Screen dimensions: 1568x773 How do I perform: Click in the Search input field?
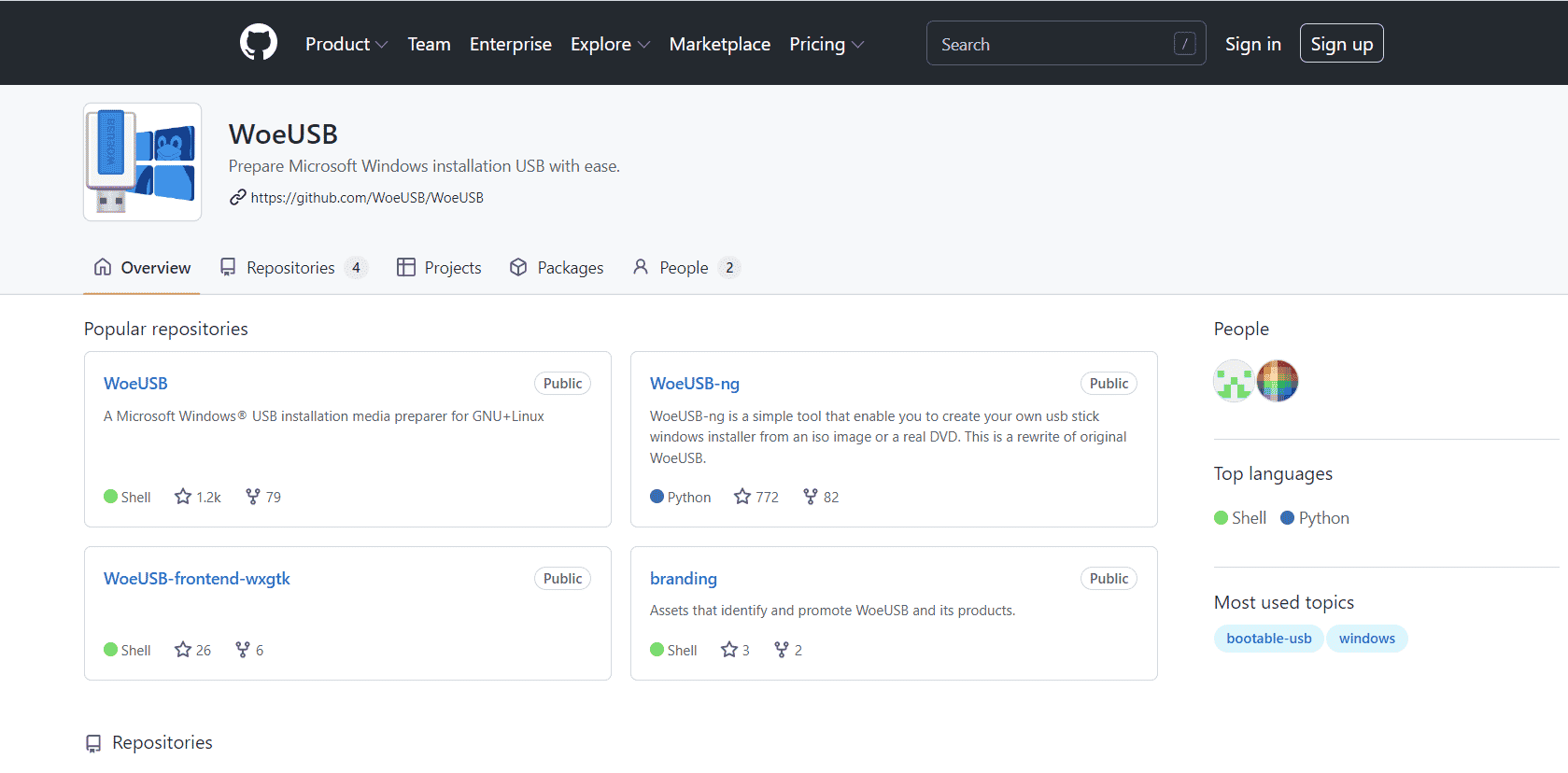coord(1066,44)
